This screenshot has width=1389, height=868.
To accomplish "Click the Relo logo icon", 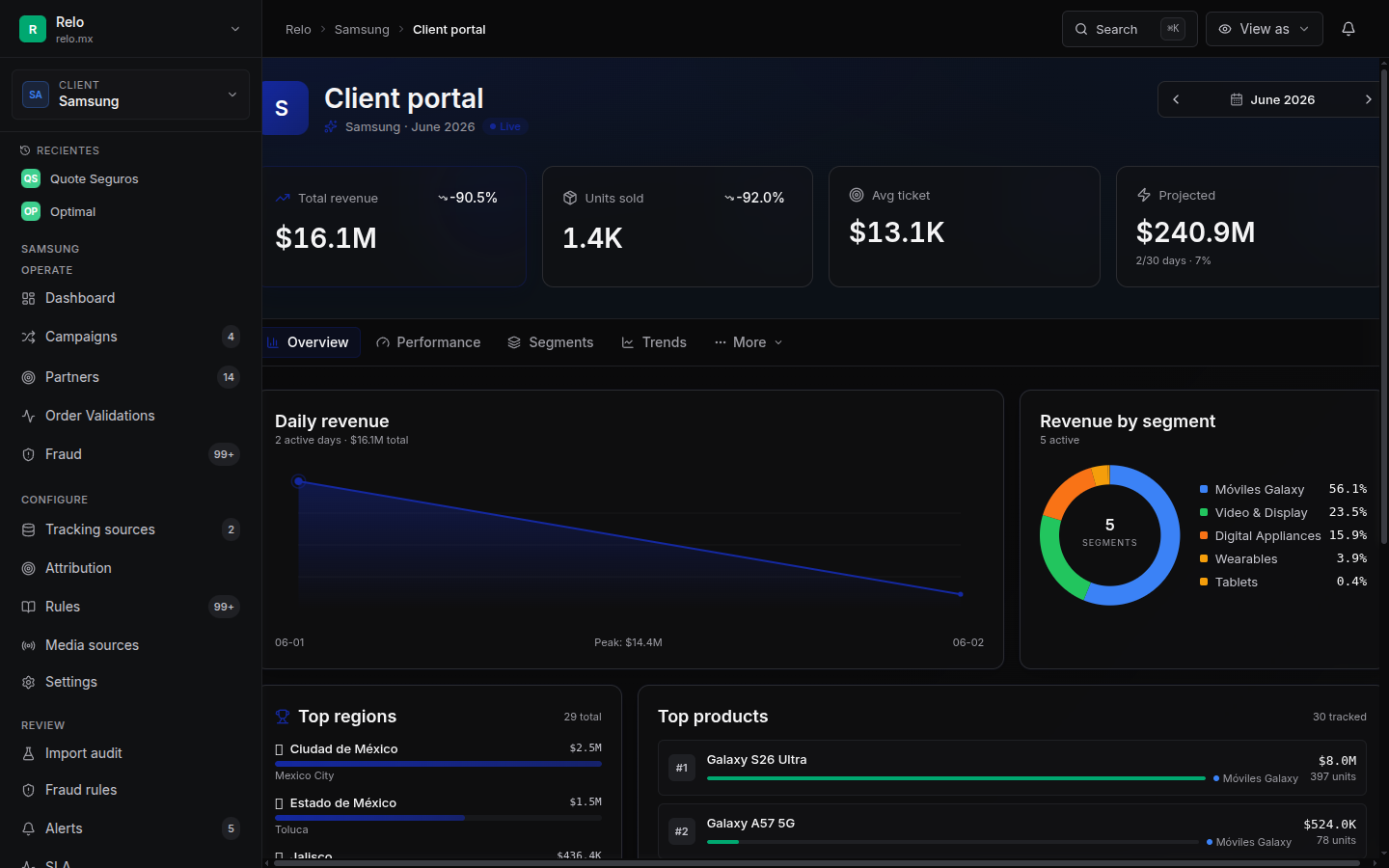I will pos(33,29).
